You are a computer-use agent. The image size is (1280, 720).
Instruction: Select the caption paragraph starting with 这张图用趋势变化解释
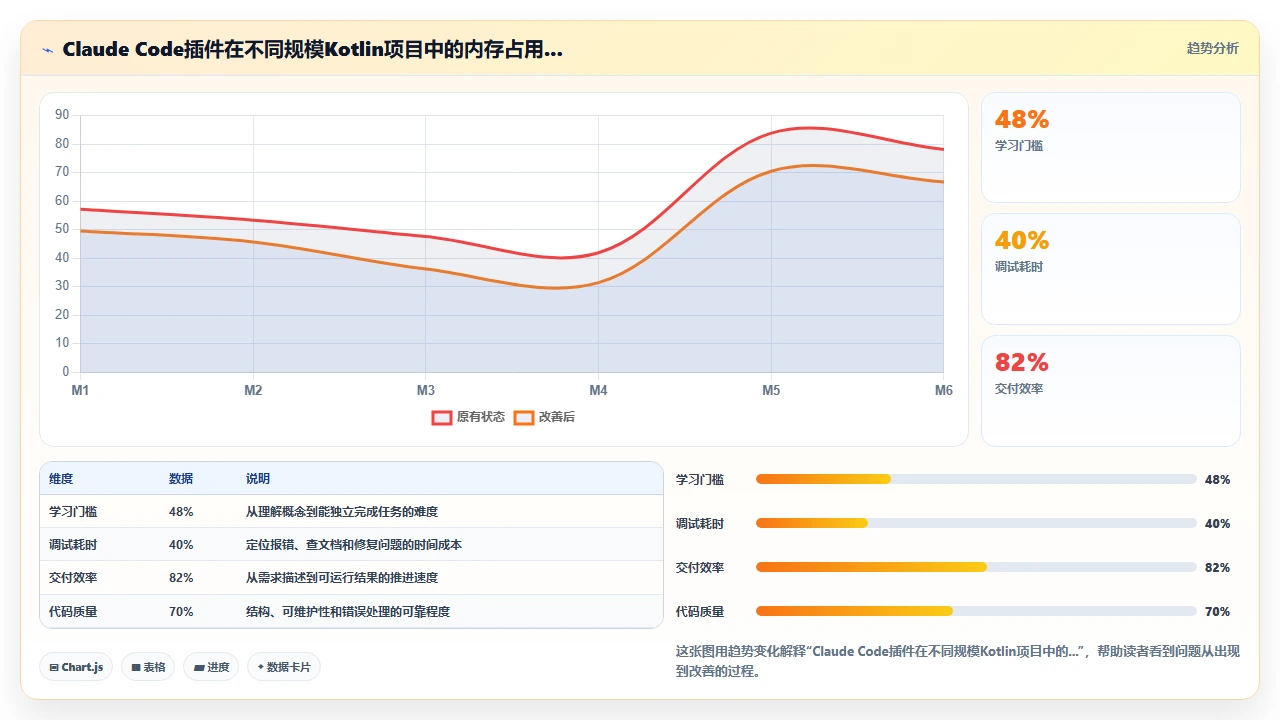coord(958,661)
